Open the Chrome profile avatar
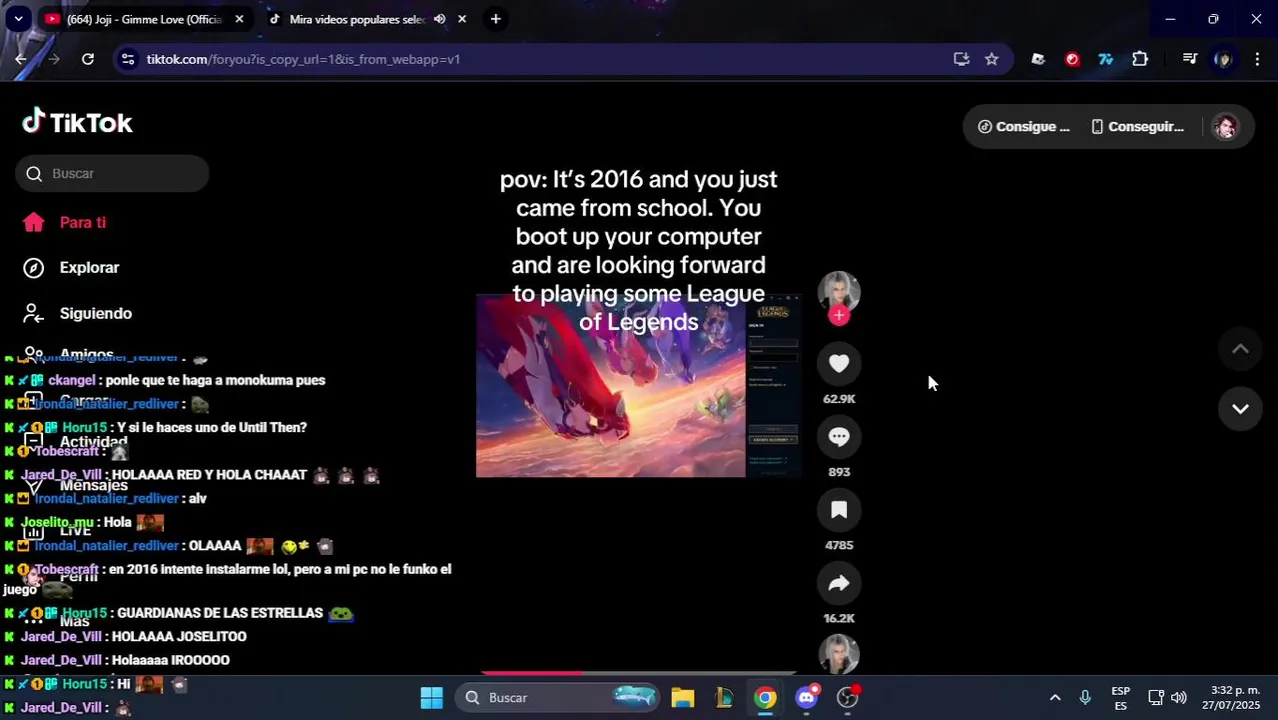 [x=1222, y=59]
